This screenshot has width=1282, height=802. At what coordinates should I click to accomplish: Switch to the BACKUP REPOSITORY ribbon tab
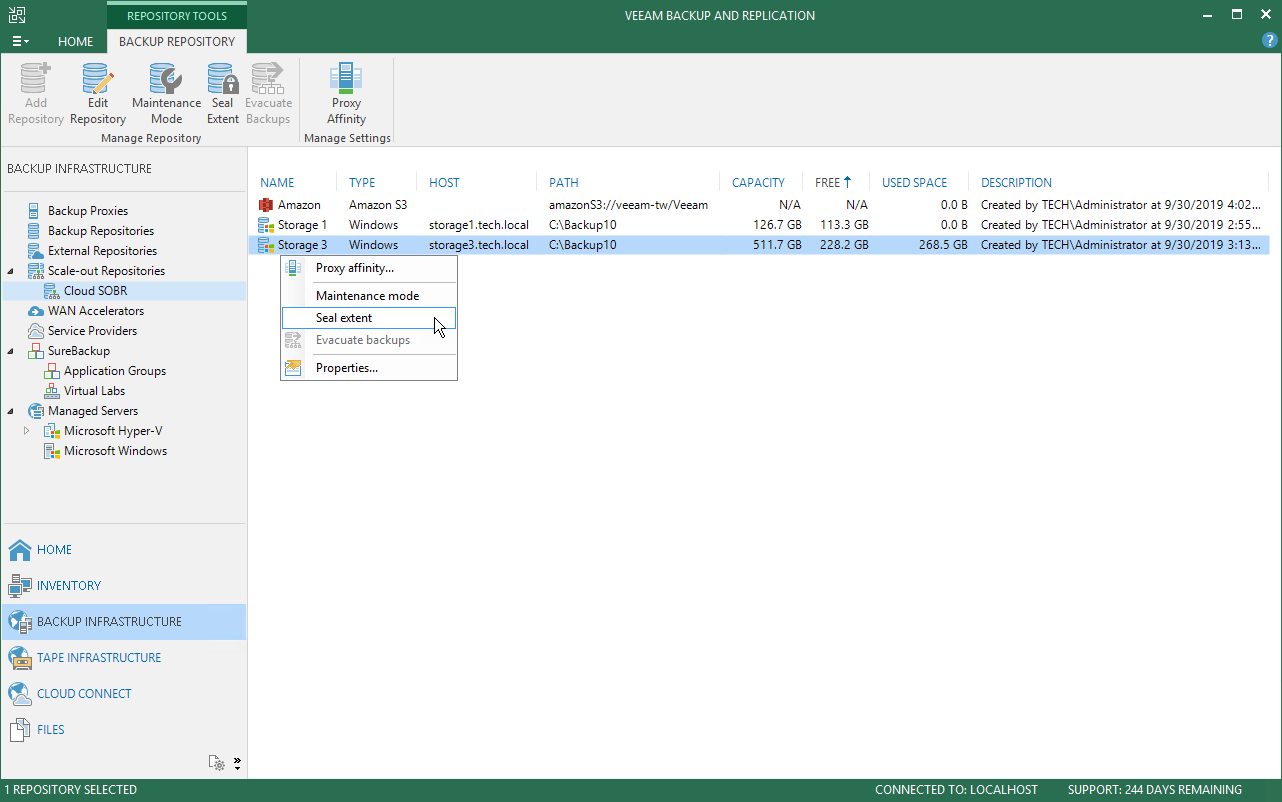177,42
